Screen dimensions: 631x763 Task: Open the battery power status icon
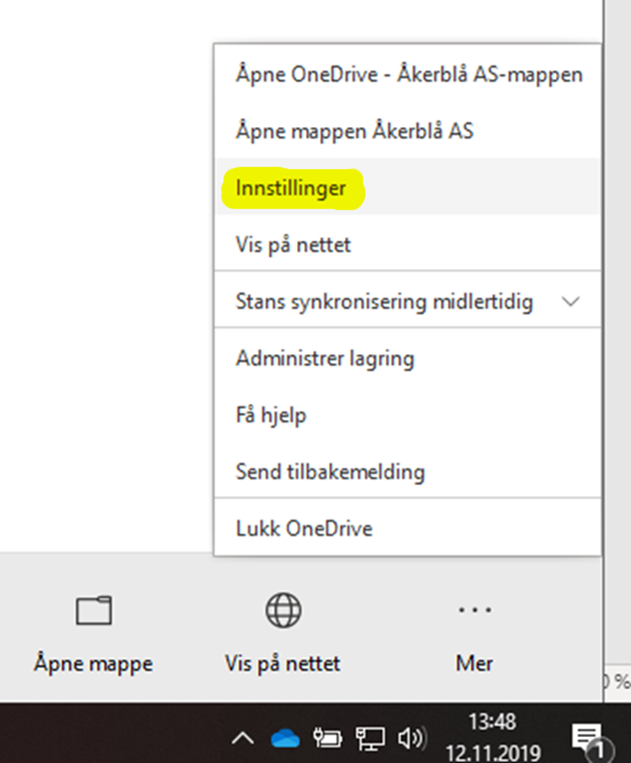[328, 740]
